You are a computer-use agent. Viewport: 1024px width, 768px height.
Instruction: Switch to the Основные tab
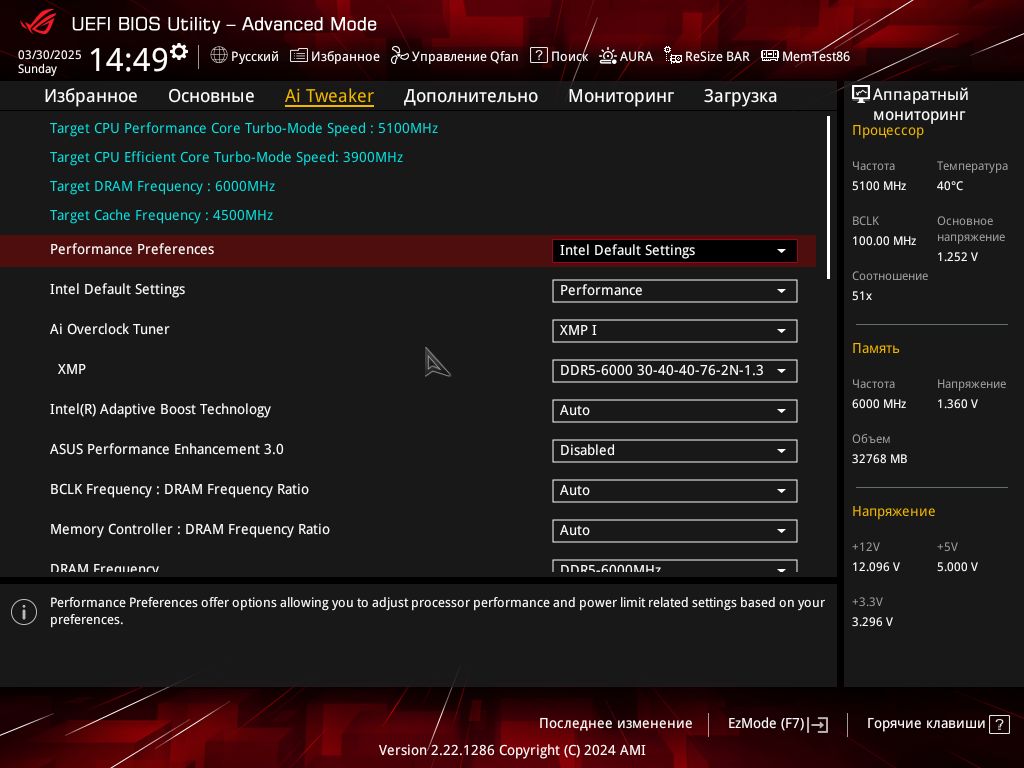(x=211, y=96)
